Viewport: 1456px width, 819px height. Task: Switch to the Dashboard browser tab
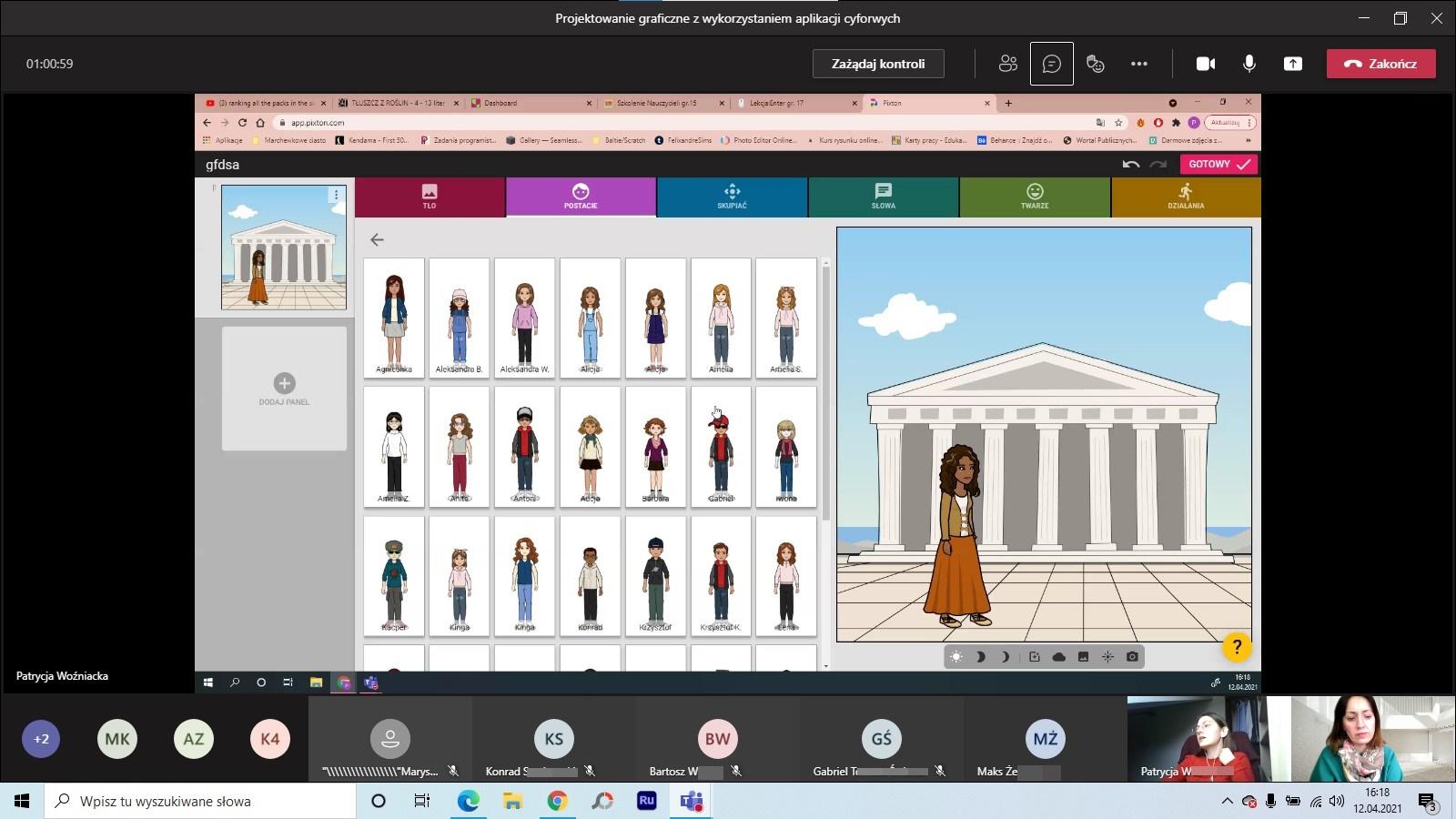(x=531, y=103)
